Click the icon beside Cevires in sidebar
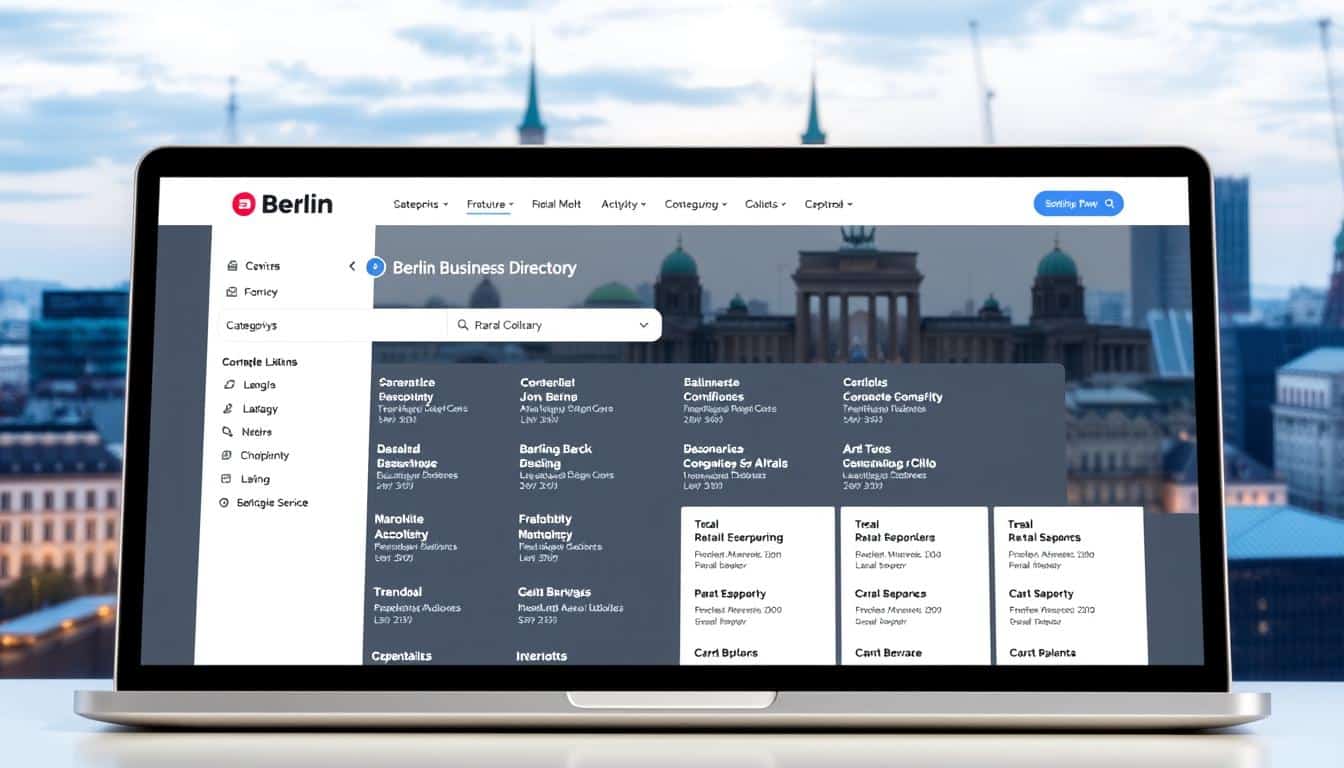The width and height of the screenshot is (1344, 768). click(231, 266)
